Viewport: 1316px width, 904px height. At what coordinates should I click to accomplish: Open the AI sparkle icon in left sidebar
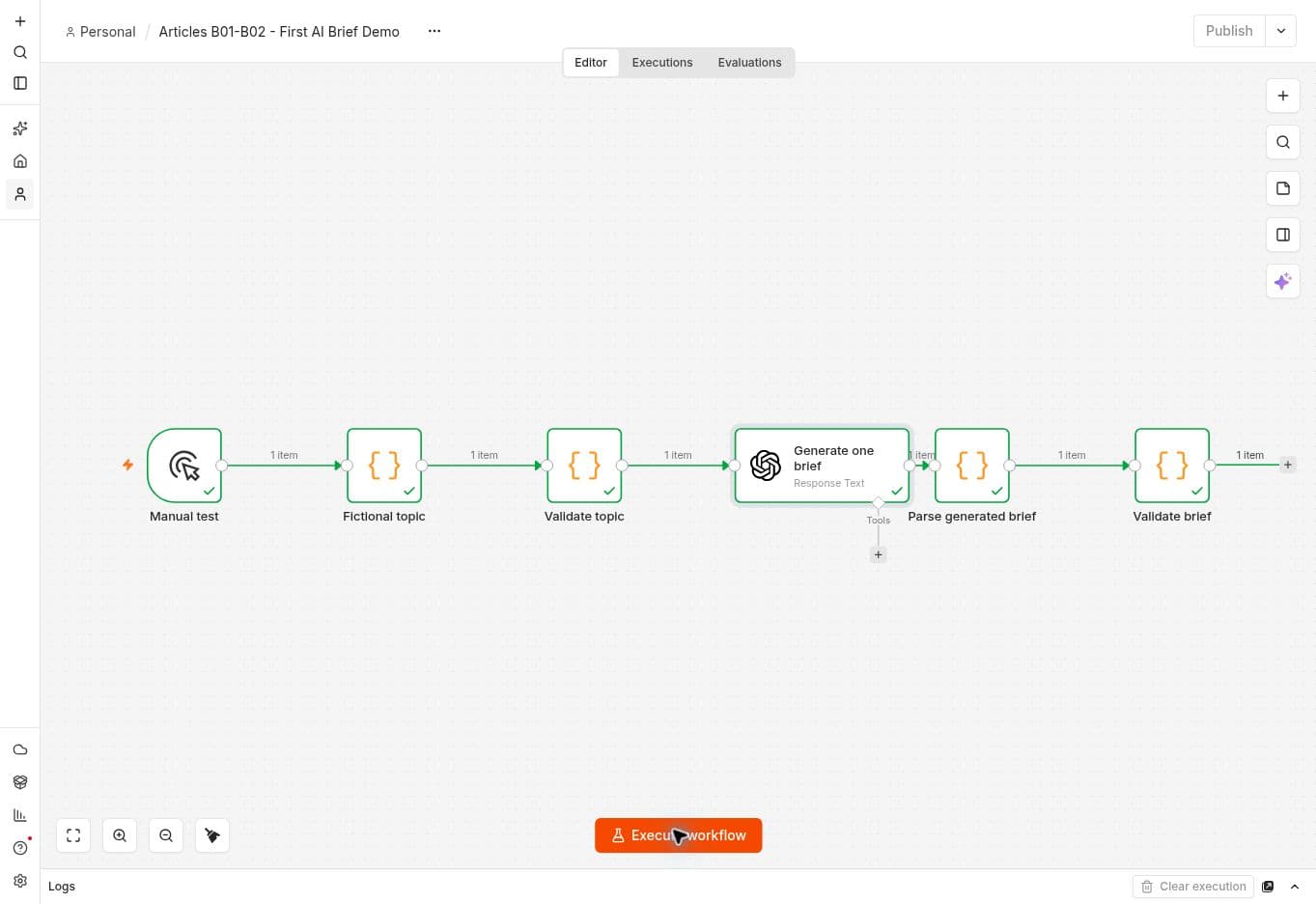tap(20, 128)
